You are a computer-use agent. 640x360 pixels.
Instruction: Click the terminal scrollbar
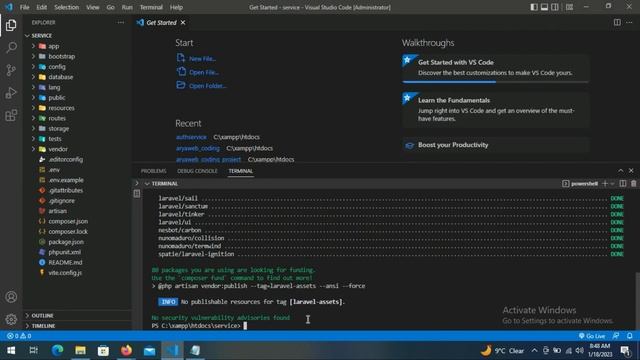click(x=637, y=300)
